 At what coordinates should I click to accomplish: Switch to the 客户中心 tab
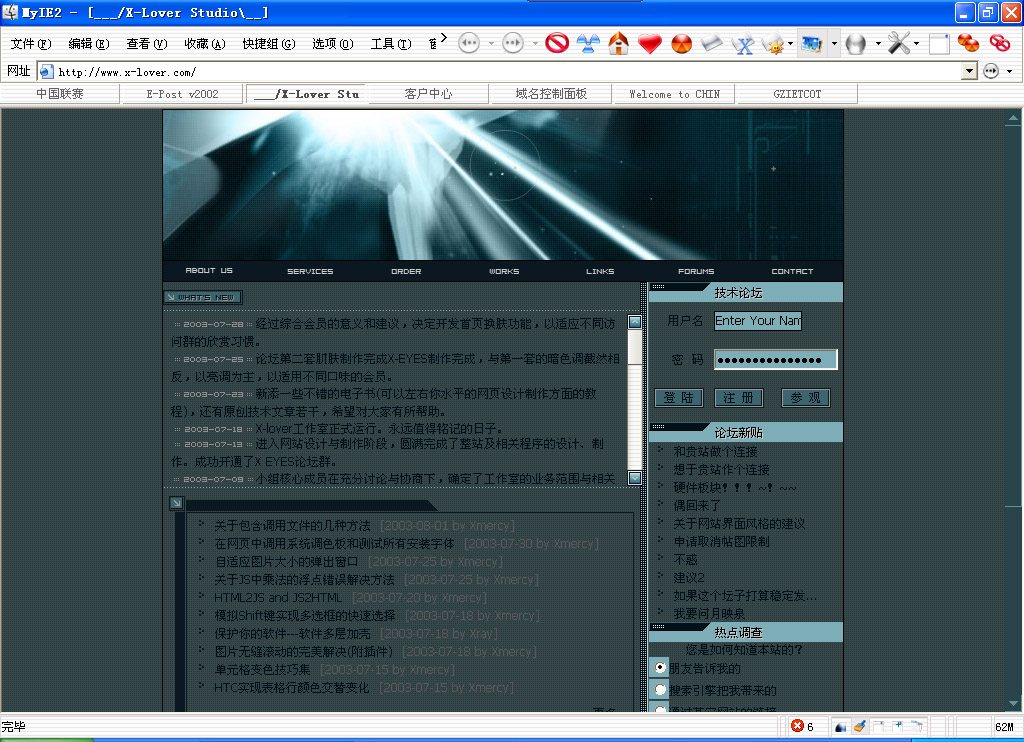(428, 94)
